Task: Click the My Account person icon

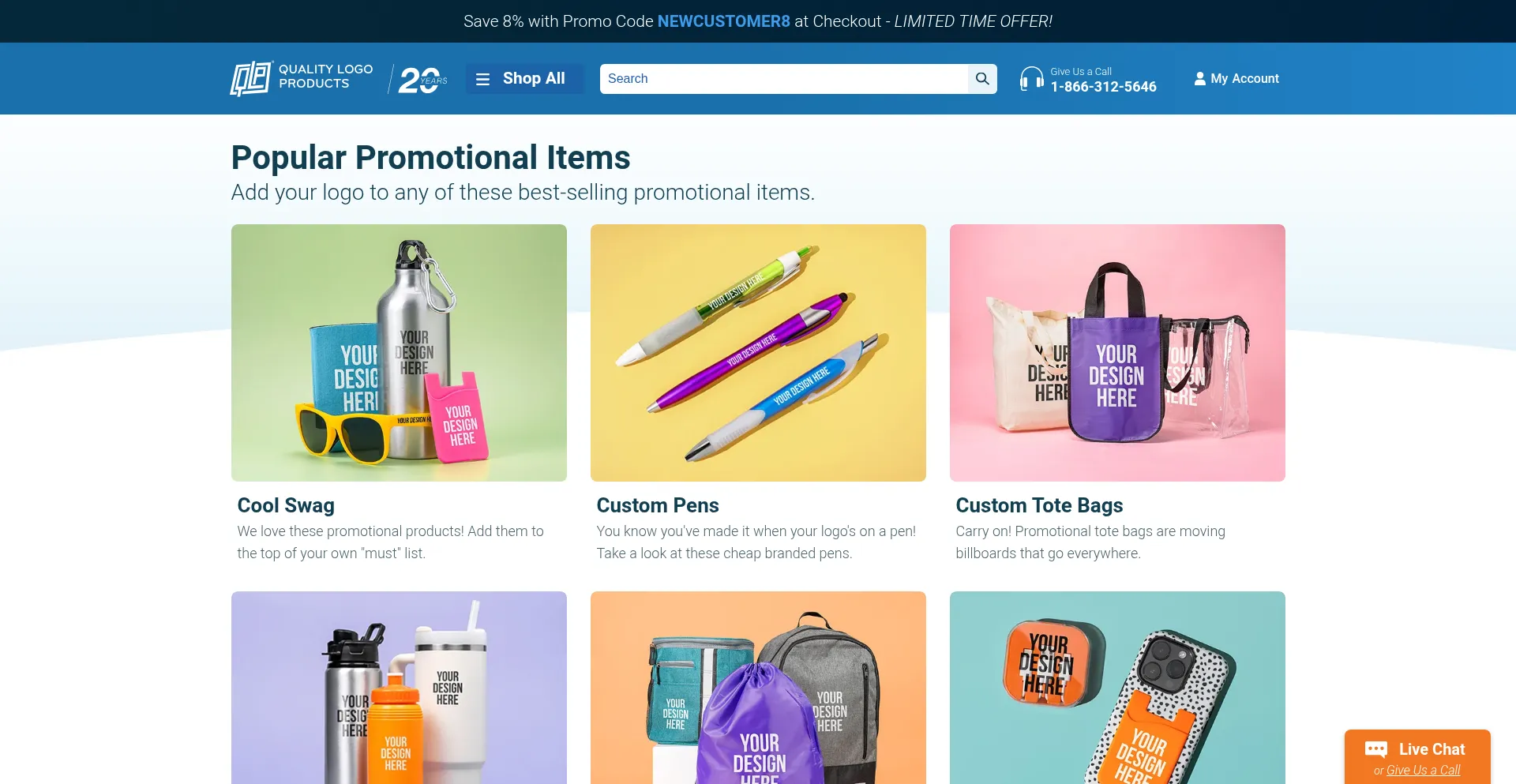Action: (x=1199, y=78)
